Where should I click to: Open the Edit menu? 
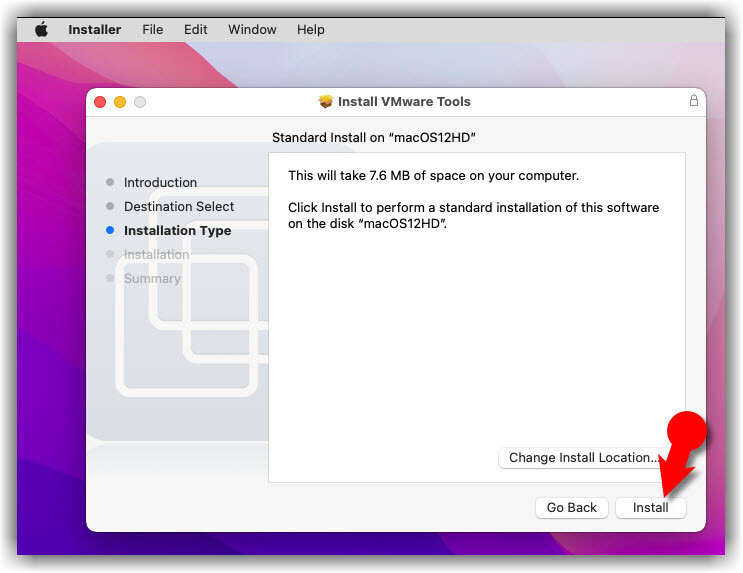pyautogui.click(x=195, y=29)
